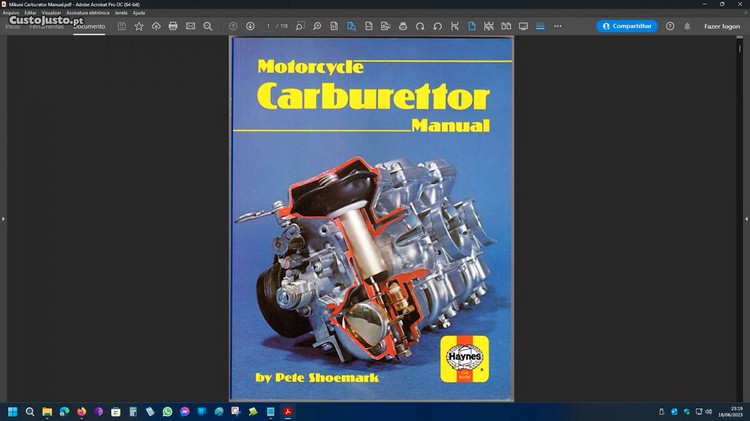Image resolution: width=750 pixels, height=421 pixels.
Task: Open the notifications bell icon
Action: click(x=687, y=26)
